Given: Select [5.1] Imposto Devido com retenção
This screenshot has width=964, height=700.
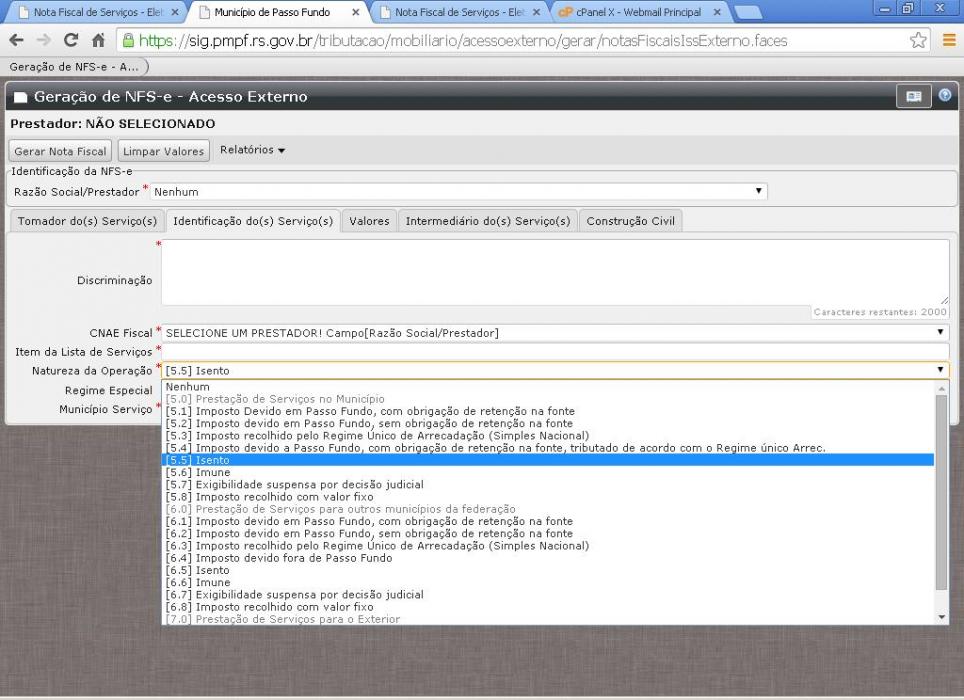Looking at the screenshot, I should [x=548, y=411].
